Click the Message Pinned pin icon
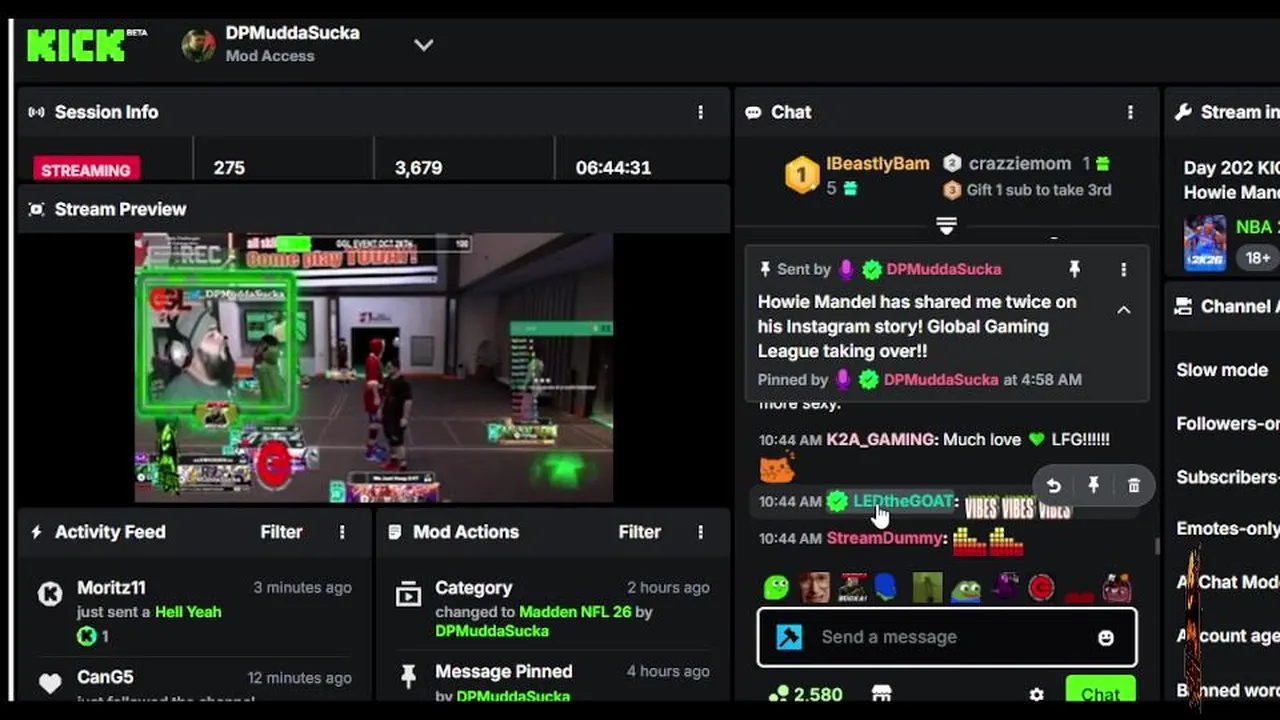This screenshot has height=720, width=1280. 408,678
